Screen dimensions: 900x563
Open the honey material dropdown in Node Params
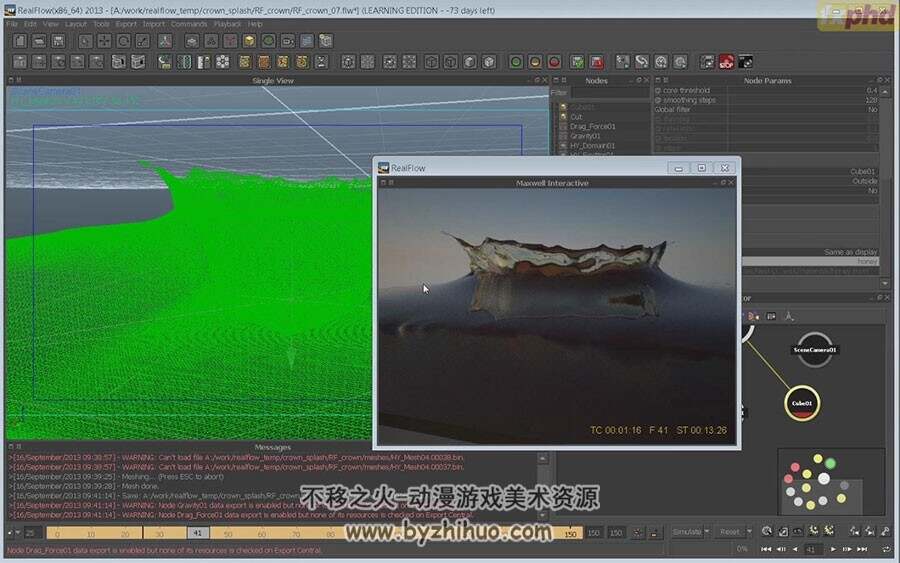[x=810, y=261]
